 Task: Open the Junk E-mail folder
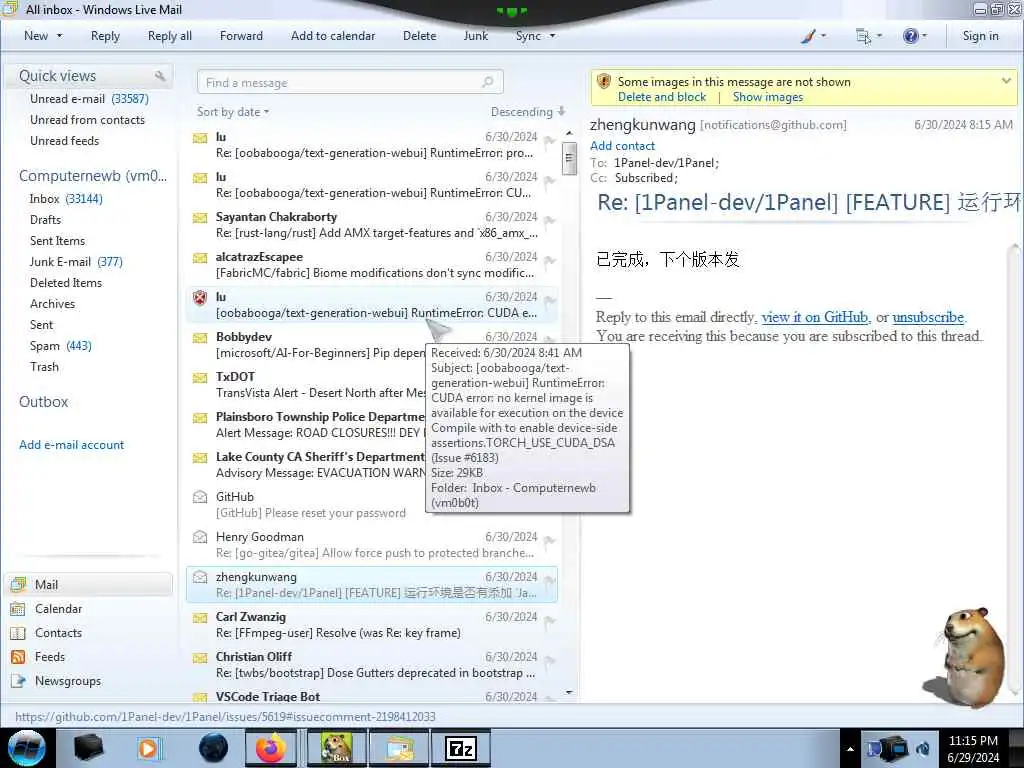point(76,261)
